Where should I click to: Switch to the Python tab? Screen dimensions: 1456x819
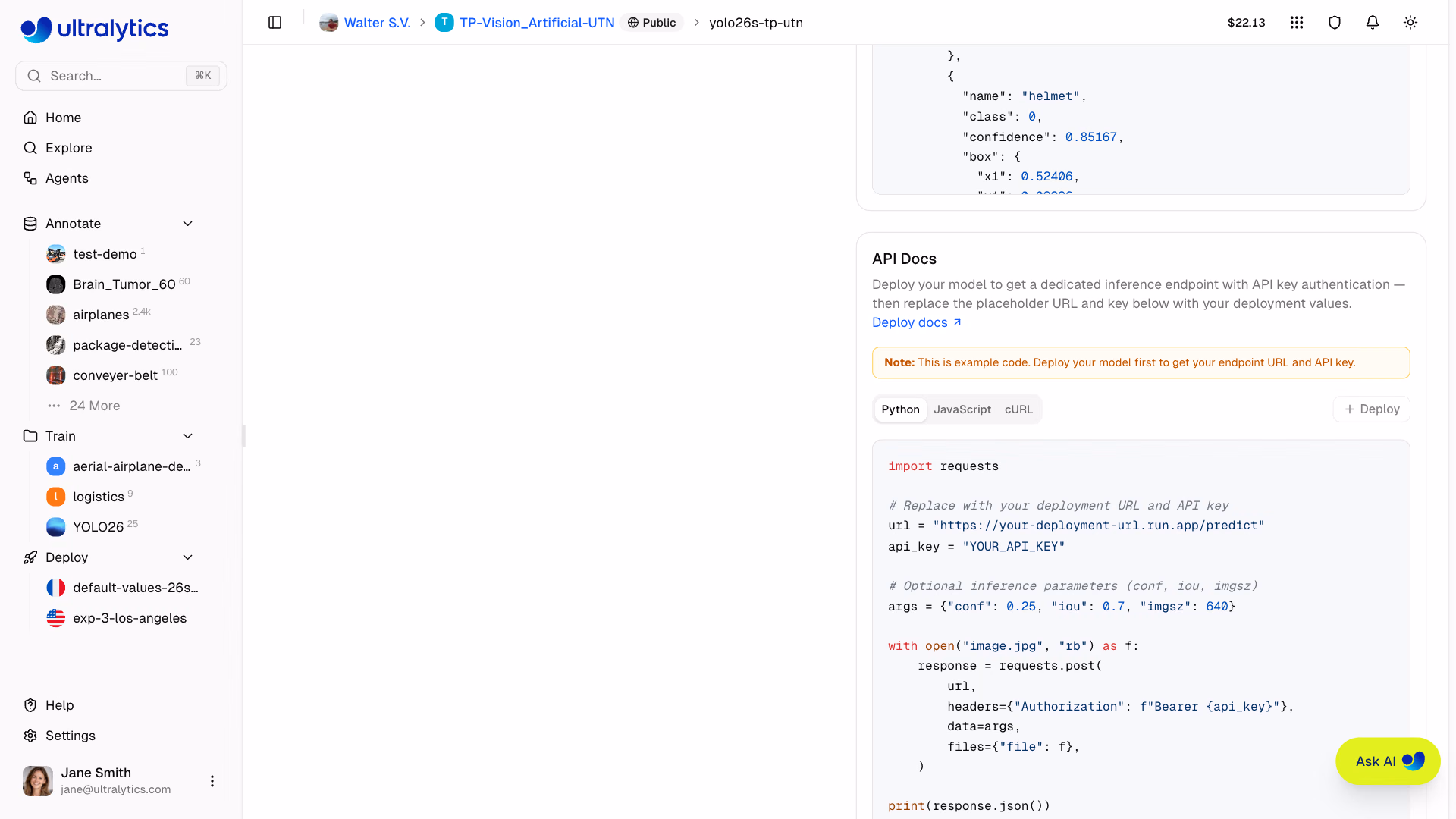900,409
